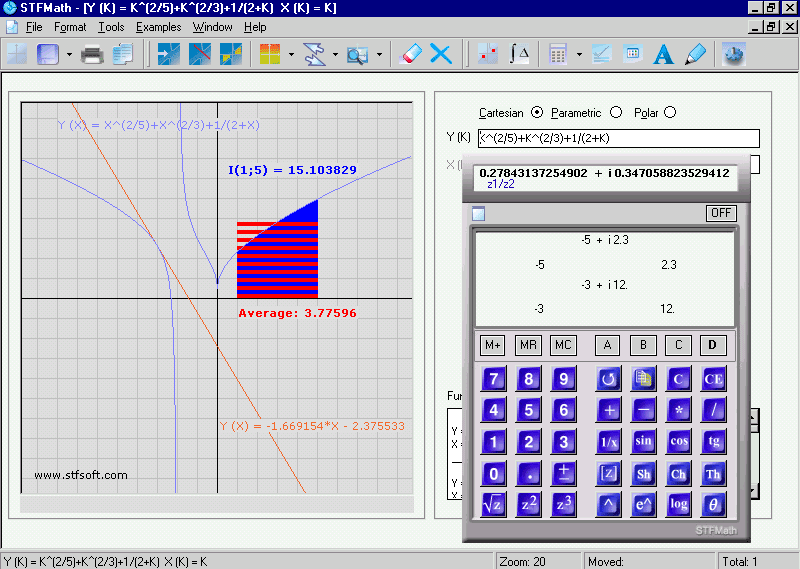The height and width of the screenshot is (569, 800).
Task: Click the red points toolbar icon
Action: click(488, 54)
